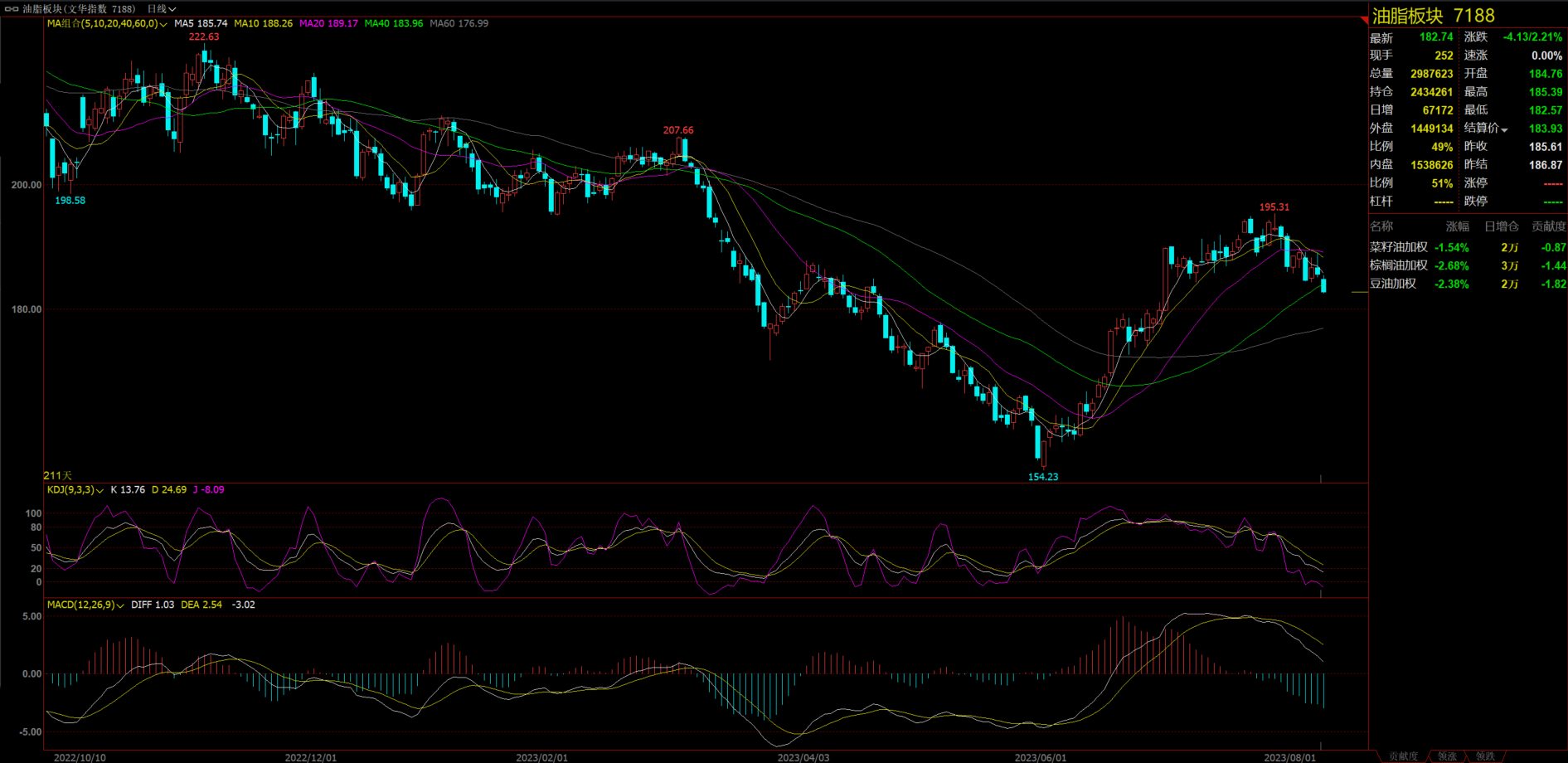Click the 涨跌 -4.13/2.21% value
Screen dimensions: 1568x763
pyautogui.click(x=1532, y=37)
